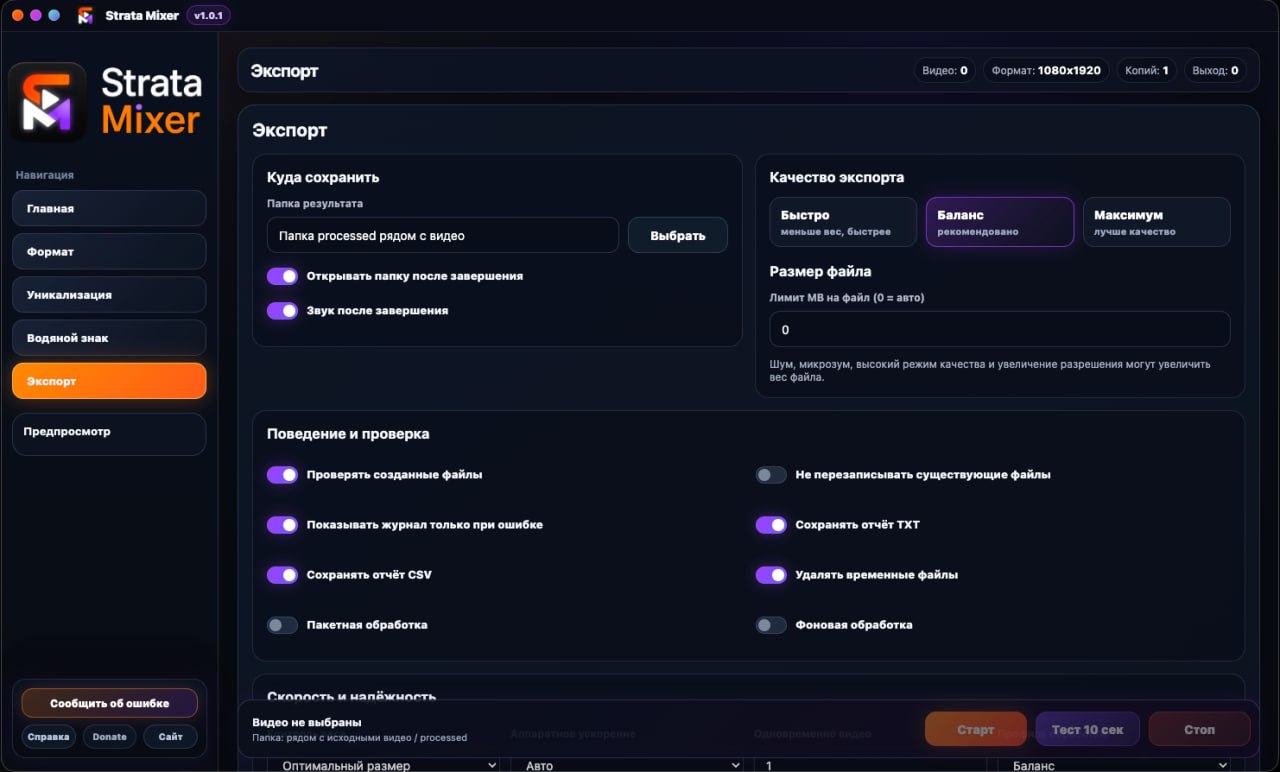
Task: Toggle "Сохранять отчёт CSV" switch
Action: coord(283,575)
